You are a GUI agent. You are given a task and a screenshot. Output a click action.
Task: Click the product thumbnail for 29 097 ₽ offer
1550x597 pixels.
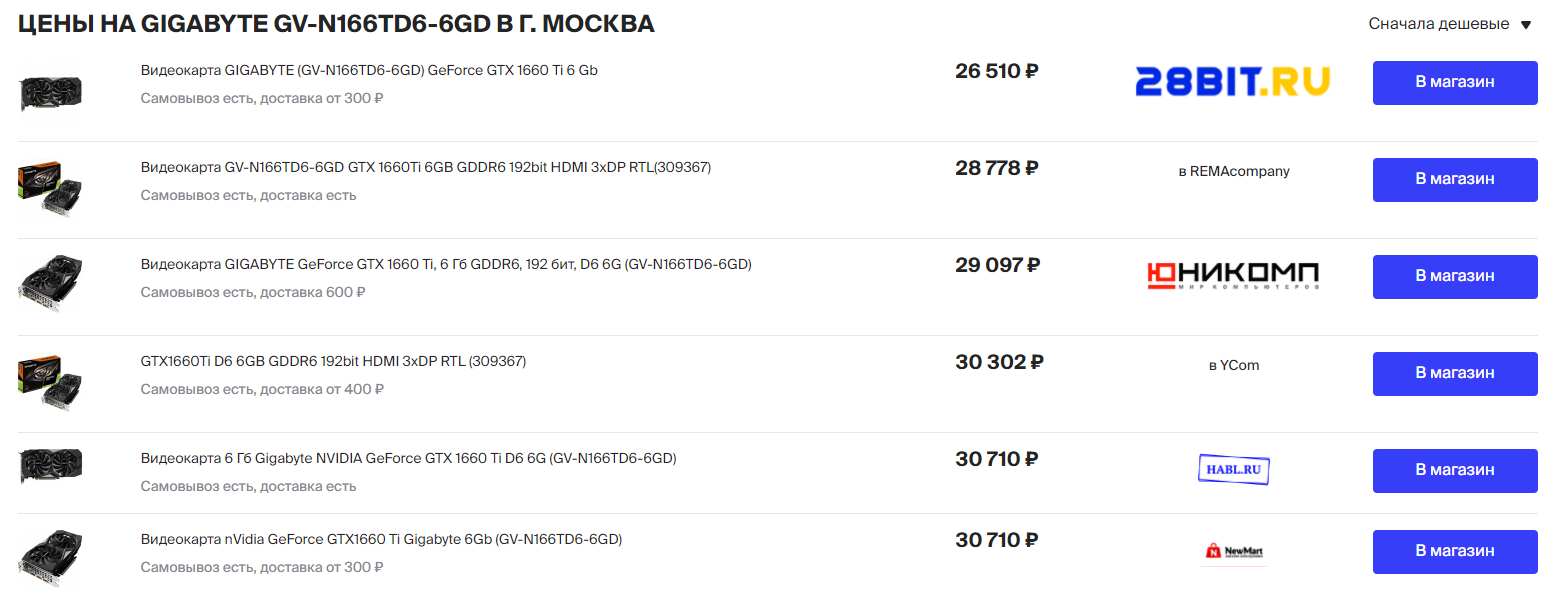pos(50,284)
